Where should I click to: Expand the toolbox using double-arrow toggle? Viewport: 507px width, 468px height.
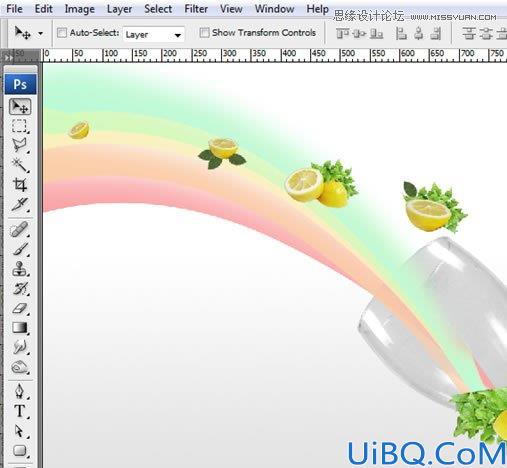point(8,58)
